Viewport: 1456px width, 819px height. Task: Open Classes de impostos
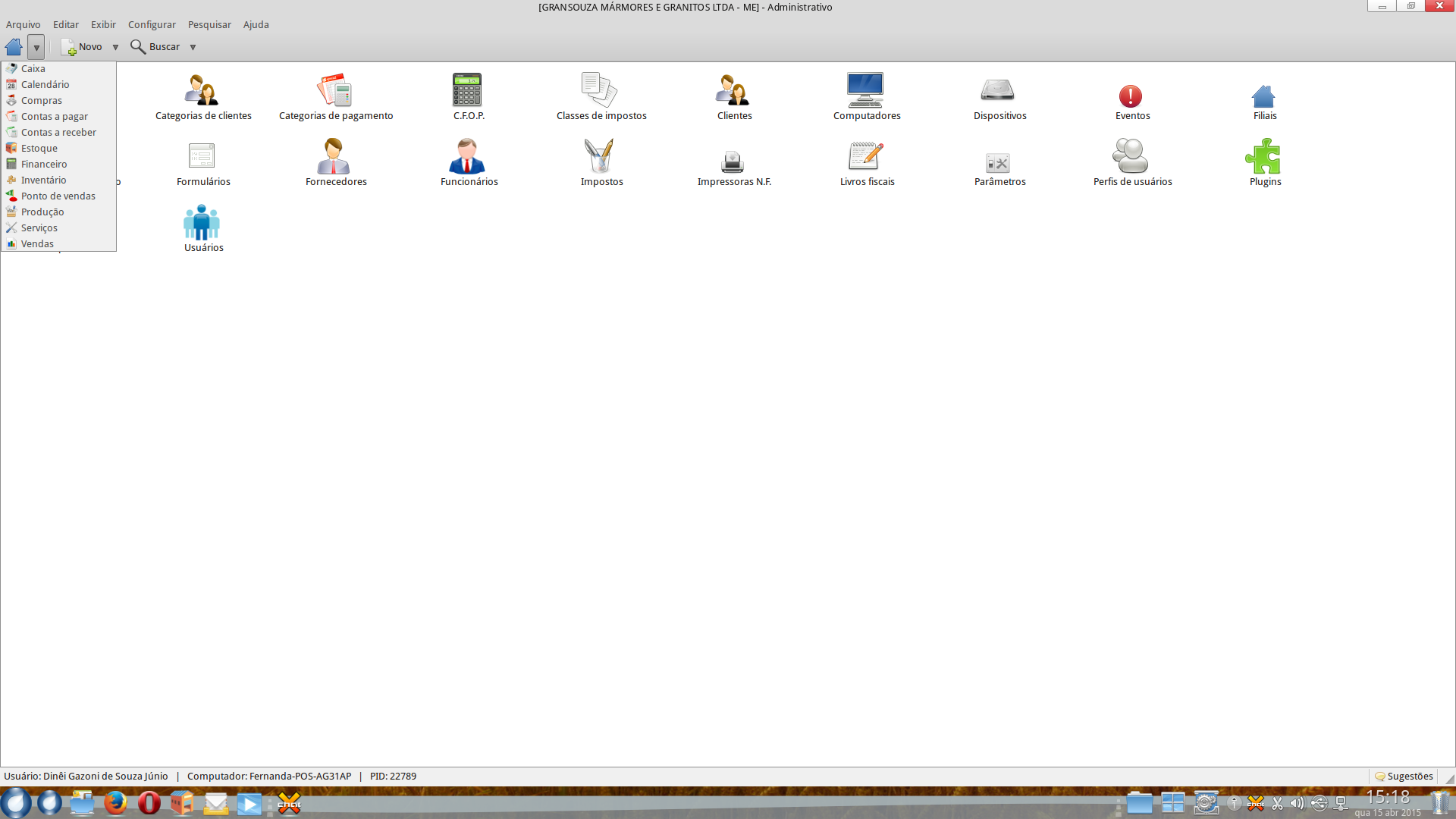(601, 97)
